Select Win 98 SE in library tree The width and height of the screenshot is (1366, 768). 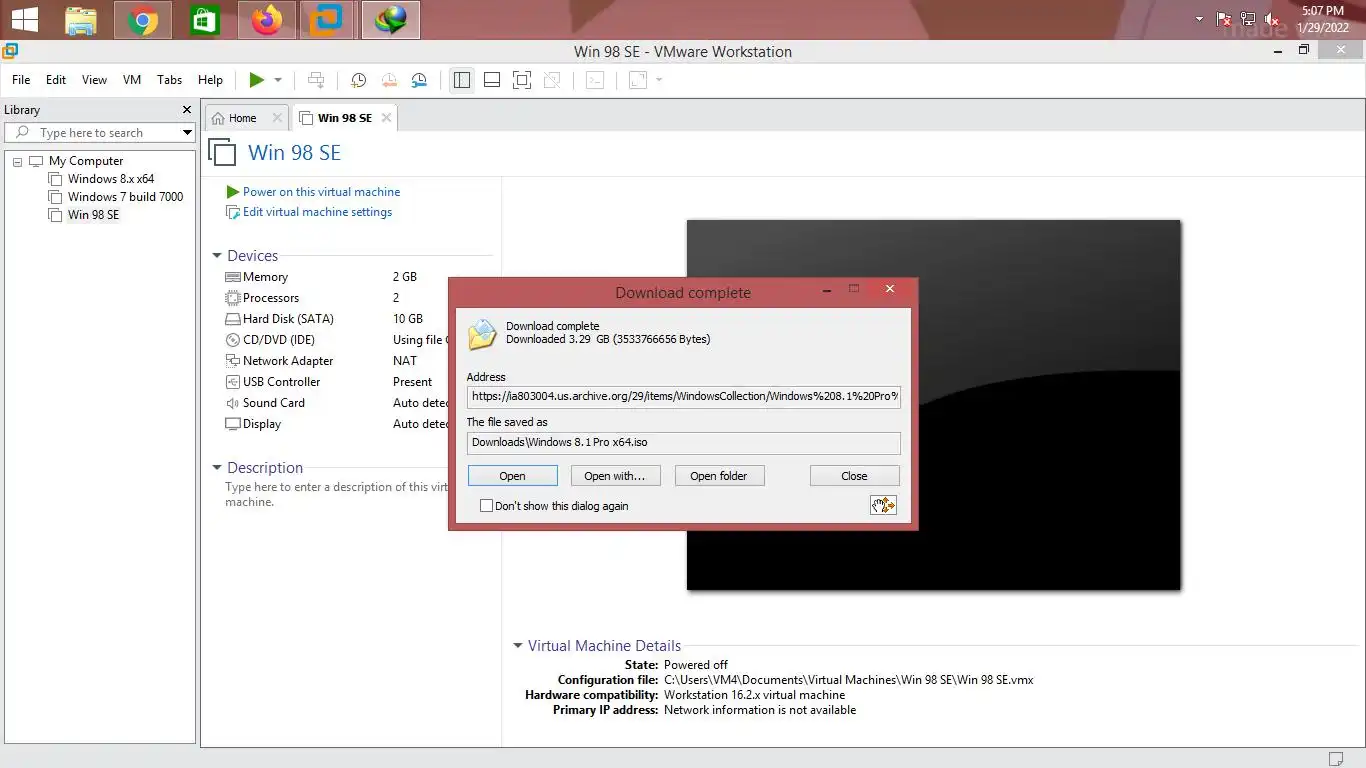pos(93,215)
